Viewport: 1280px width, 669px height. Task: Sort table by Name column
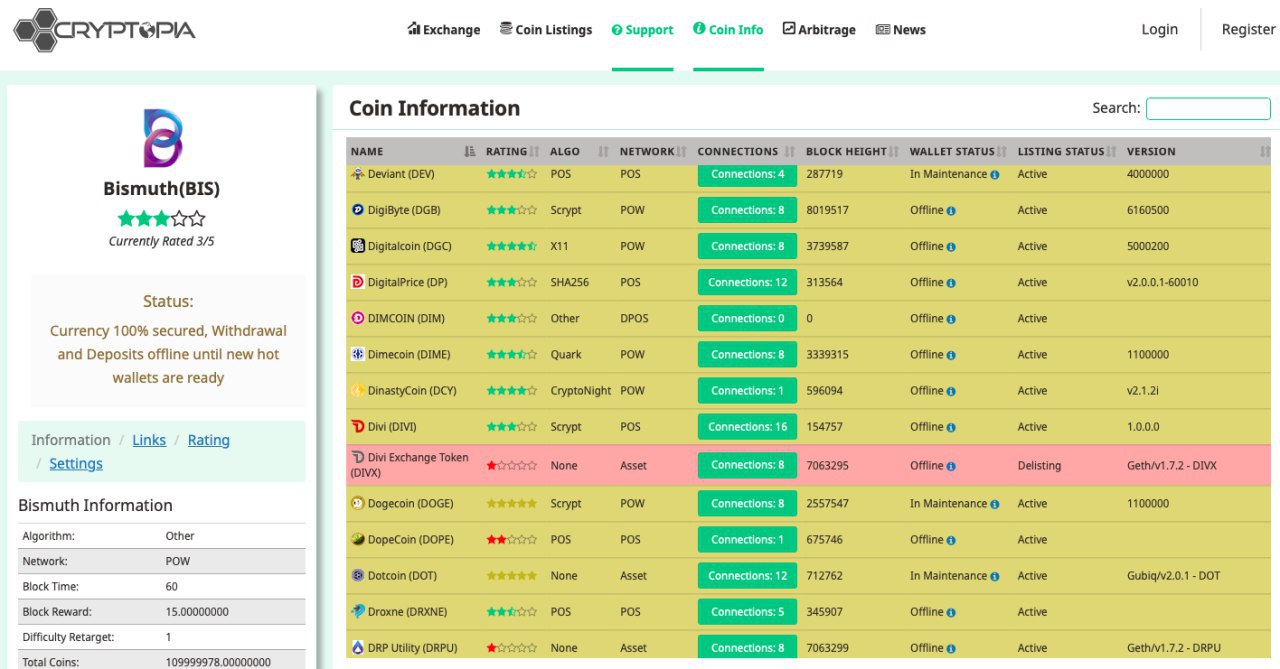click(413, 151)
